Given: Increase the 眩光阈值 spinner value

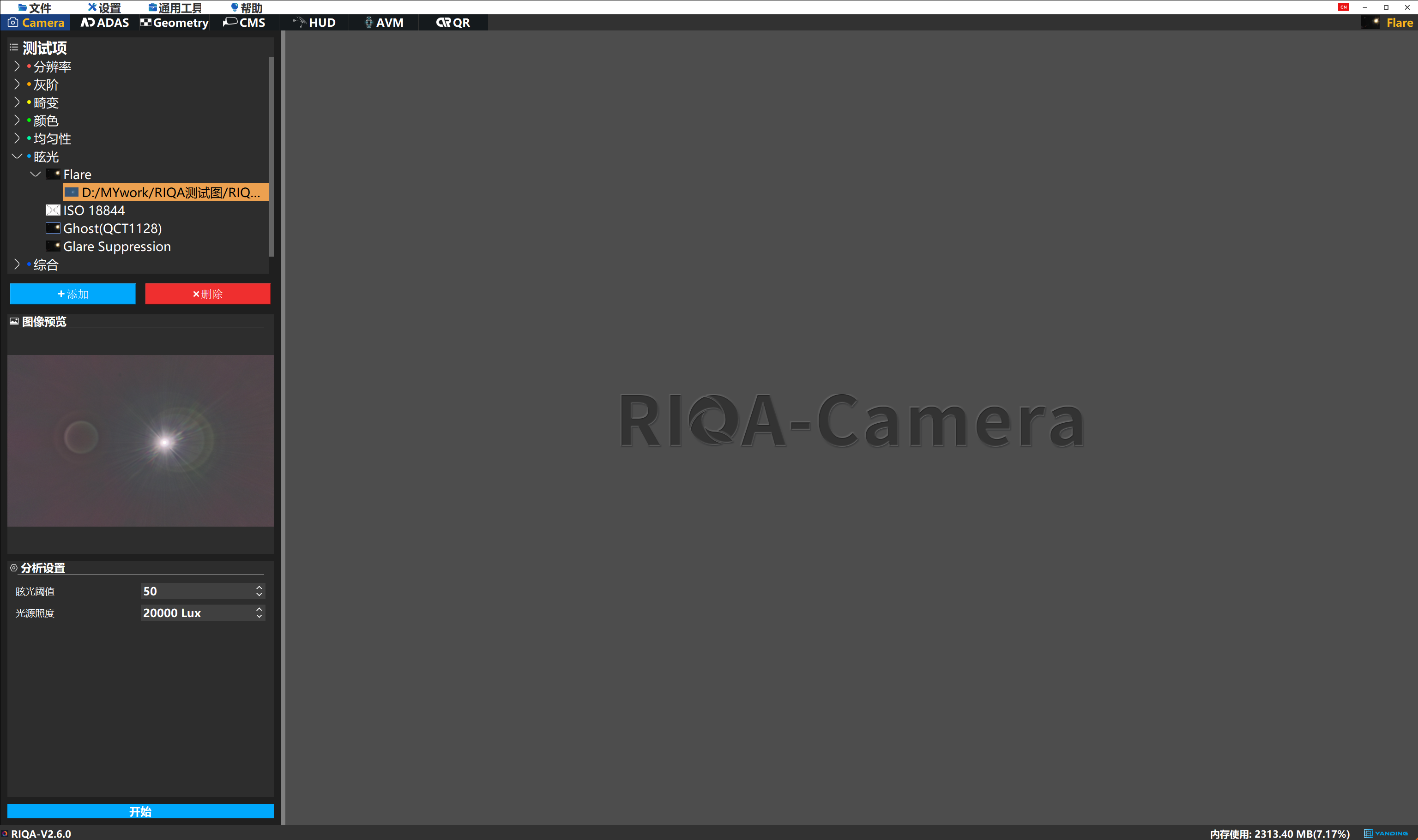Looking at the screenshot, I should (x=259, y=588).
